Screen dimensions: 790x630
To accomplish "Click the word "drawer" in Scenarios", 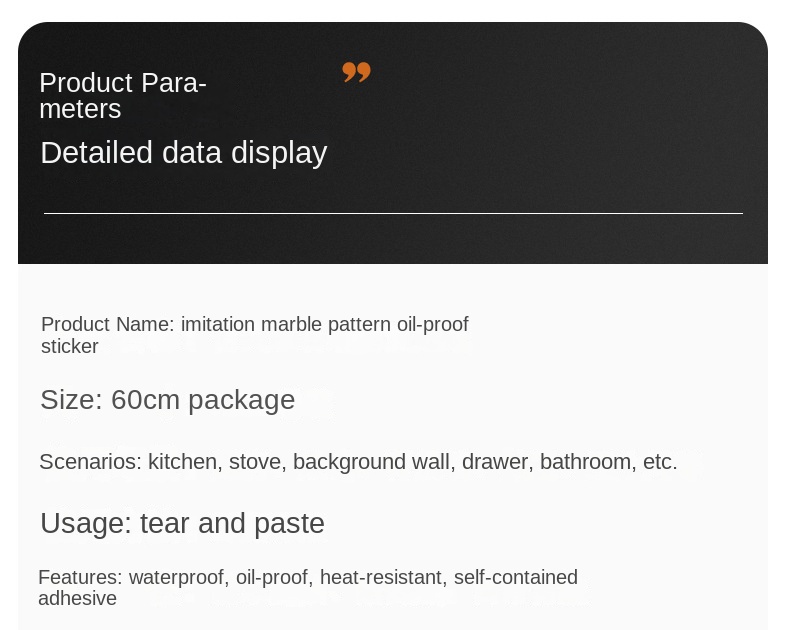I will click(x=495, y=461).
